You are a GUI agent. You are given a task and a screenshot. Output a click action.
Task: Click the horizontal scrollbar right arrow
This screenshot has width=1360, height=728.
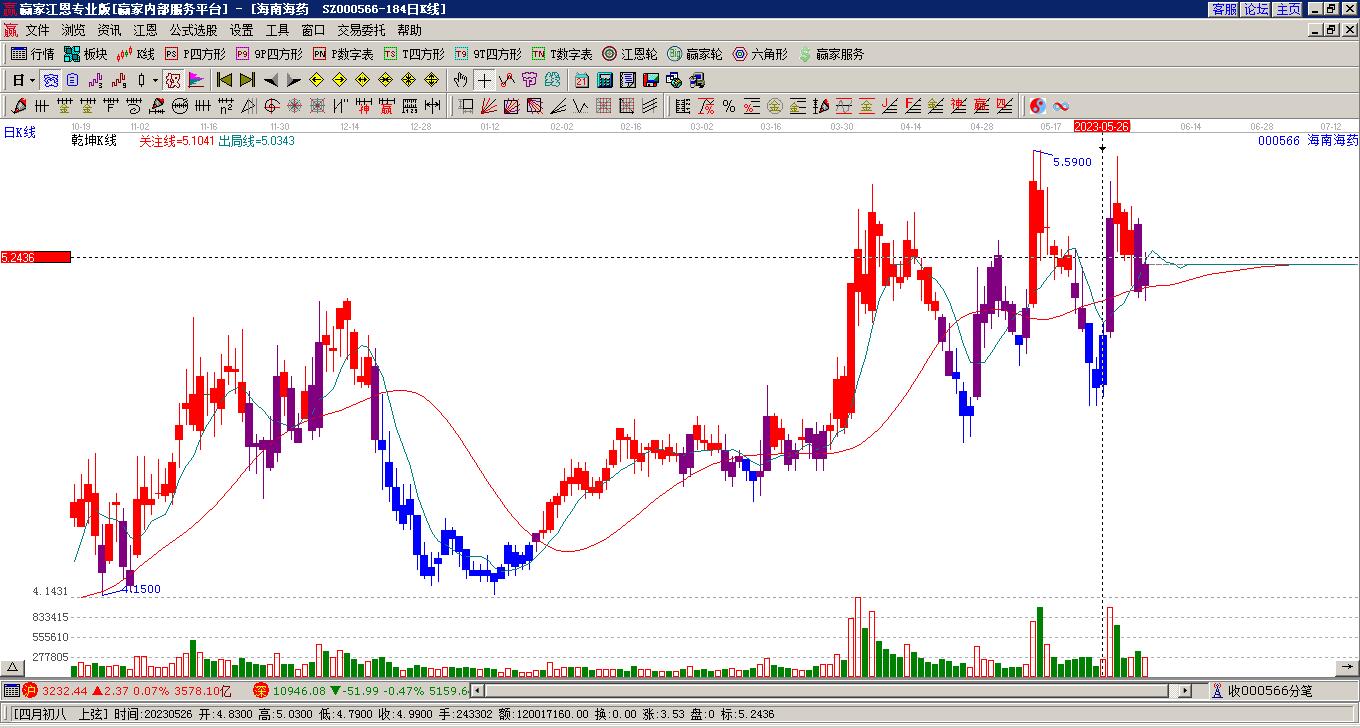coord(1185,690)
